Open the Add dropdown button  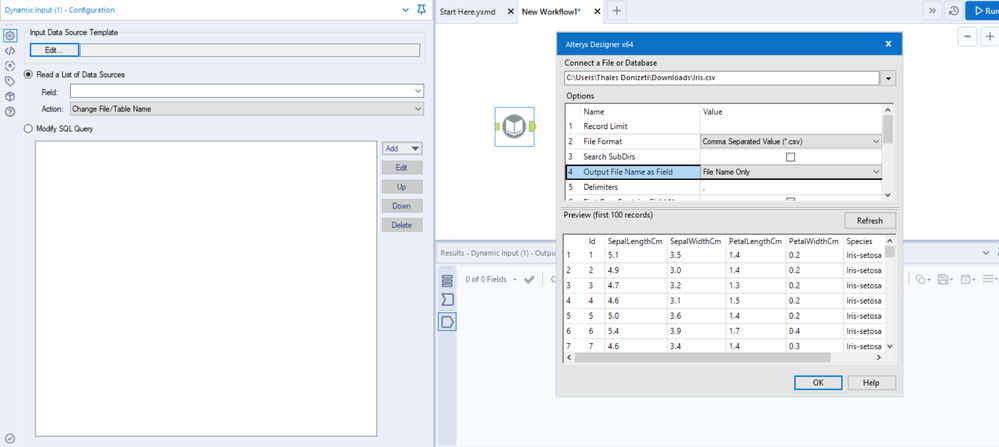click(402, 148)
